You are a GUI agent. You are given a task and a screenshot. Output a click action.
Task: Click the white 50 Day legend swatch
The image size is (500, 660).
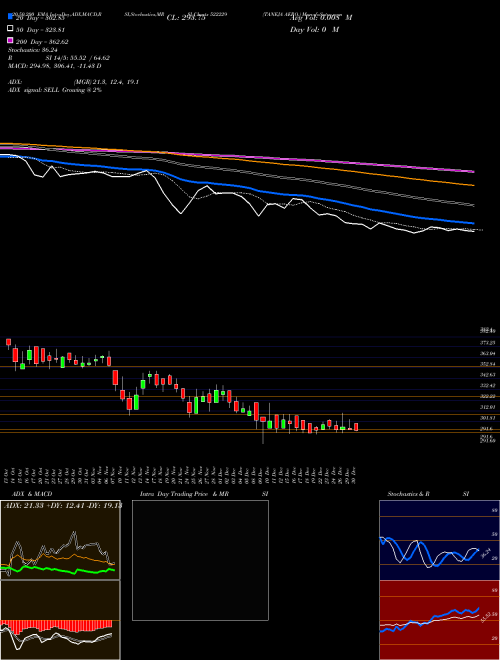pyautogui.click(x=10, y=29)
